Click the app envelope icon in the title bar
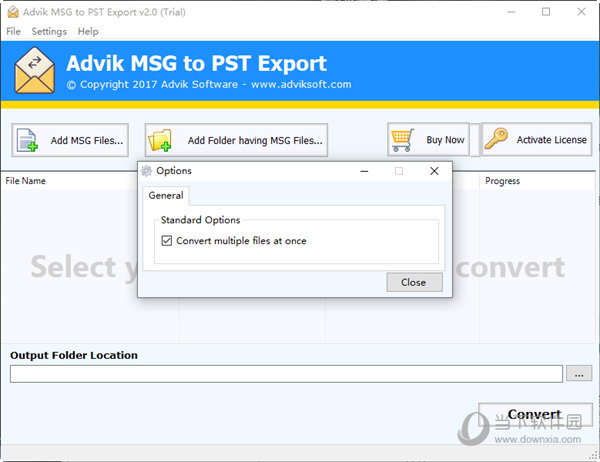Viewport: 600px width, 462px height. click(13, 12)
